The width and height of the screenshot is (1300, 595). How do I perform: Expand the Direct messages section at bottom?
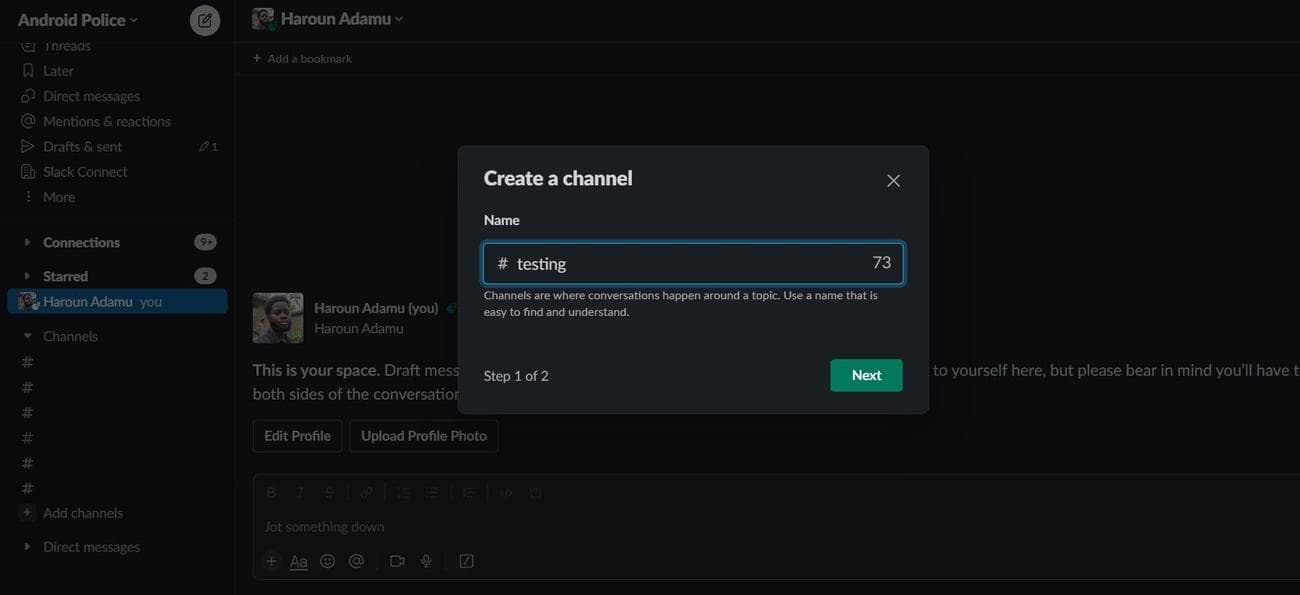[91, 547]
